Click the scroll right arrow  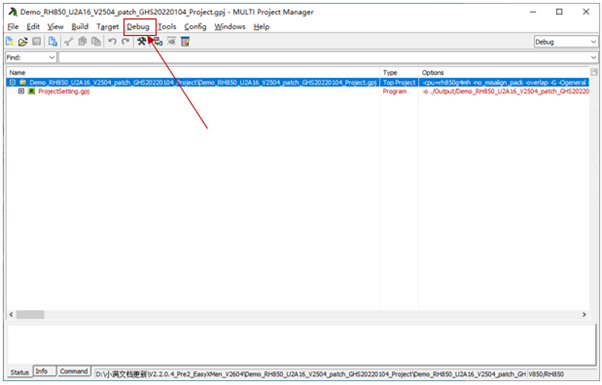click(584, 315)
